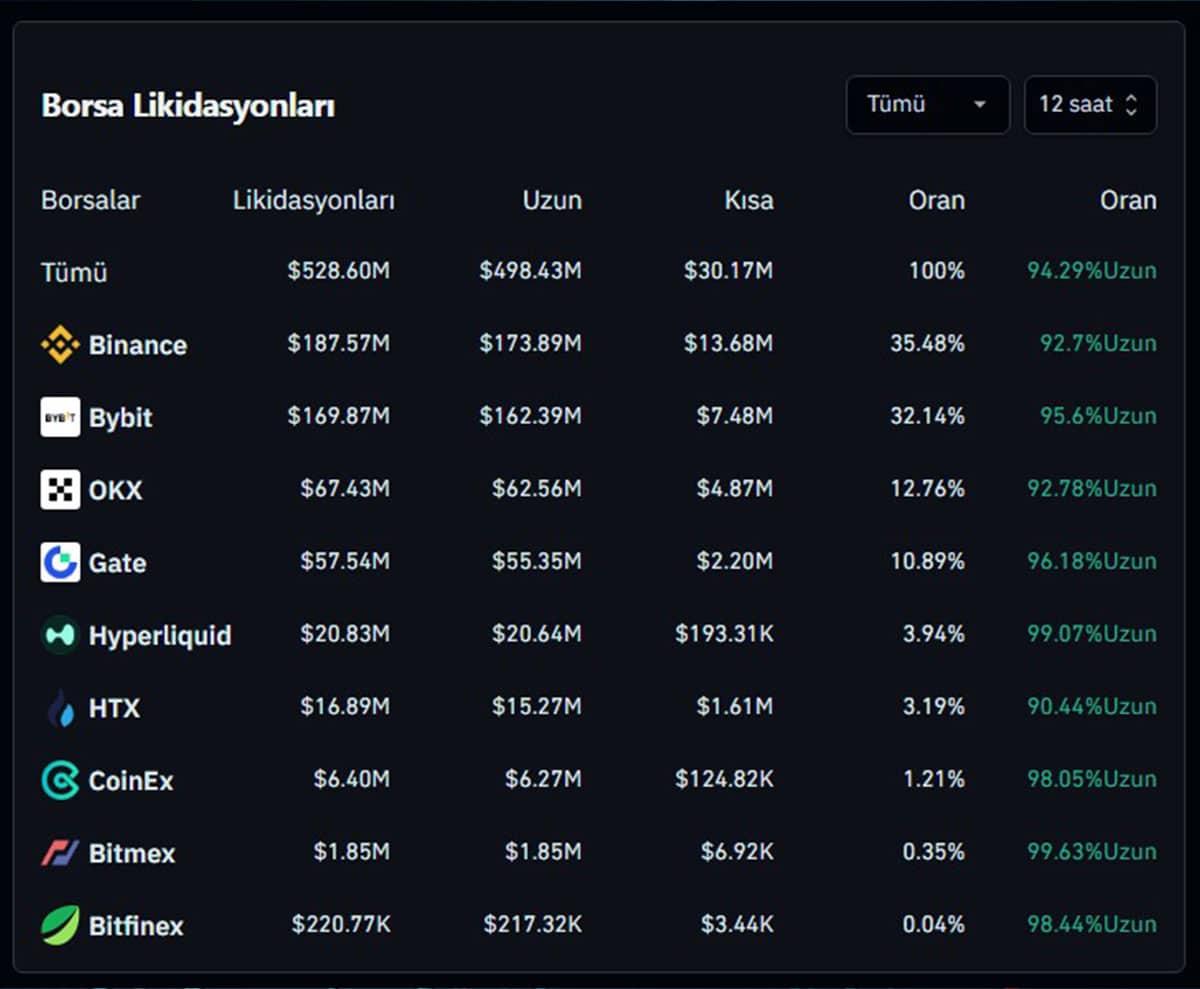Screen dimensions: 1200x989
Task: Click the Hyperliquid logo icon
Action: click(60, 635)
